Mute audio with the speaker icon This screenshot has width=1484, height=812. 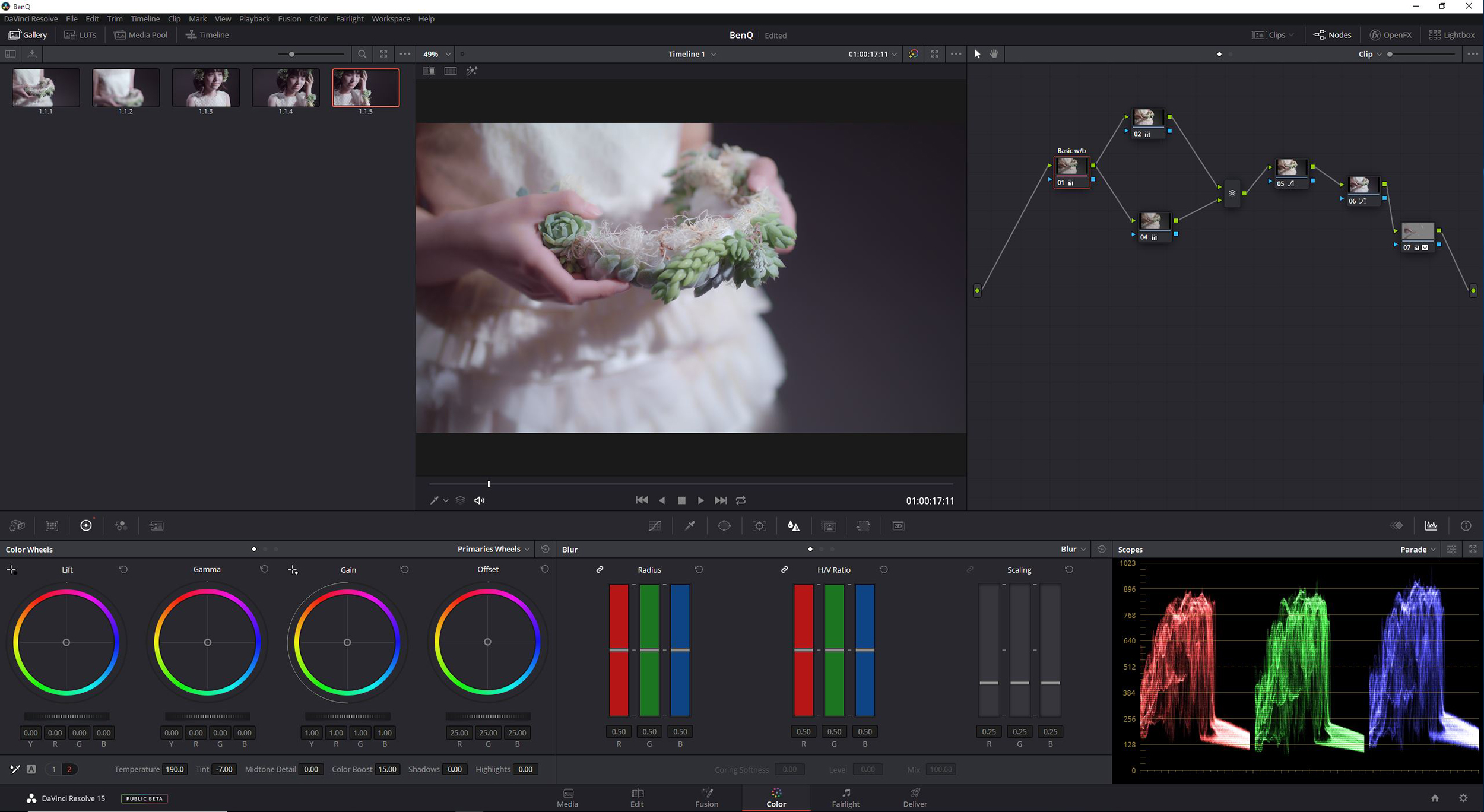[x=480, y=500]
